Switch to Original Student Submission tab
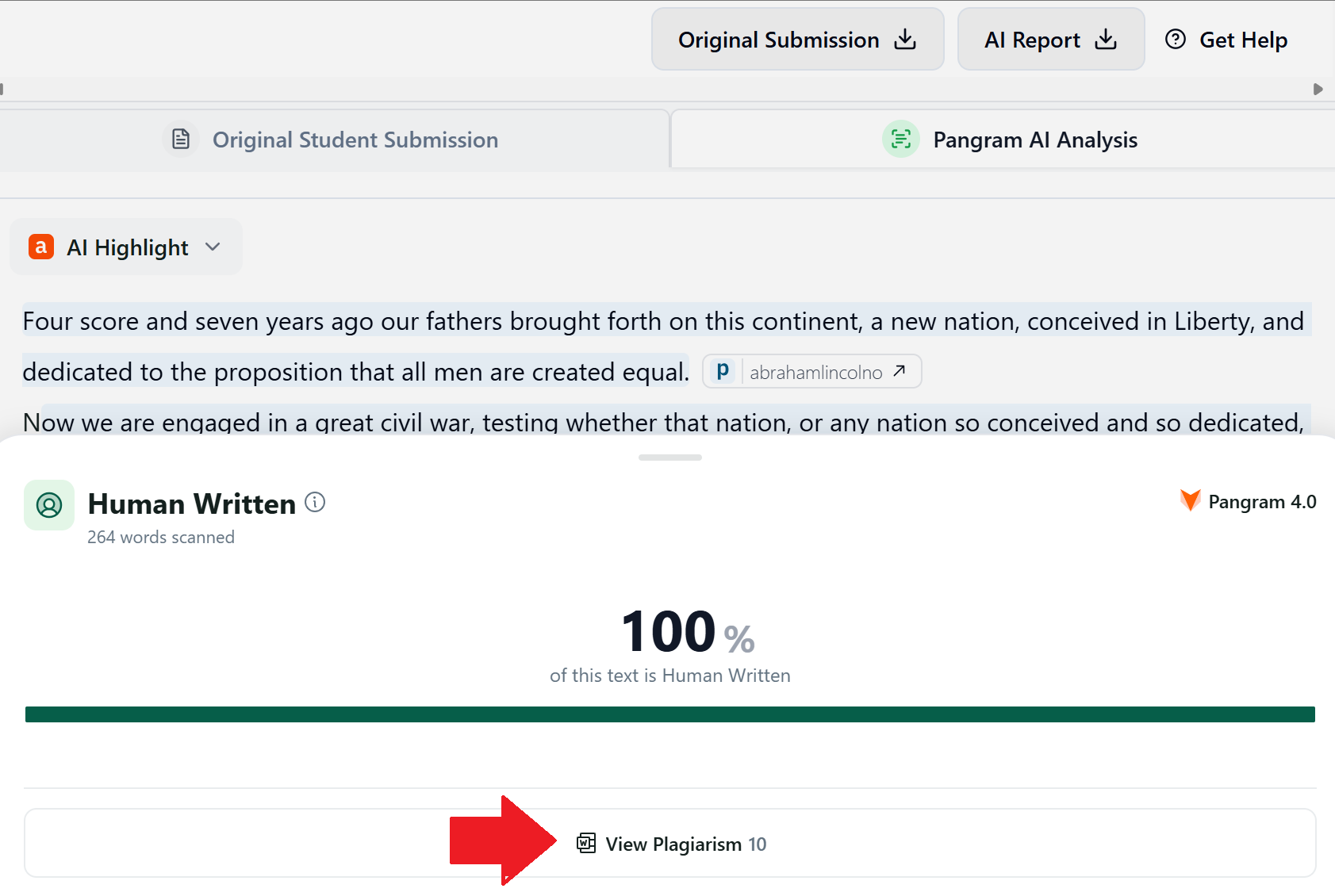 point(334,140)
